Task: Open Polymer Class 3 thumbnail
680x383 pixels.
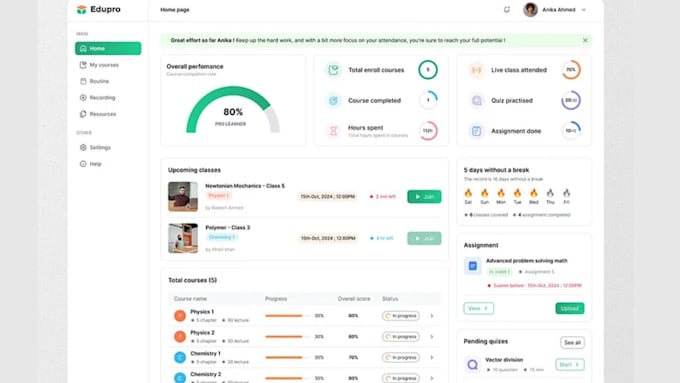Action: [183, 238]
